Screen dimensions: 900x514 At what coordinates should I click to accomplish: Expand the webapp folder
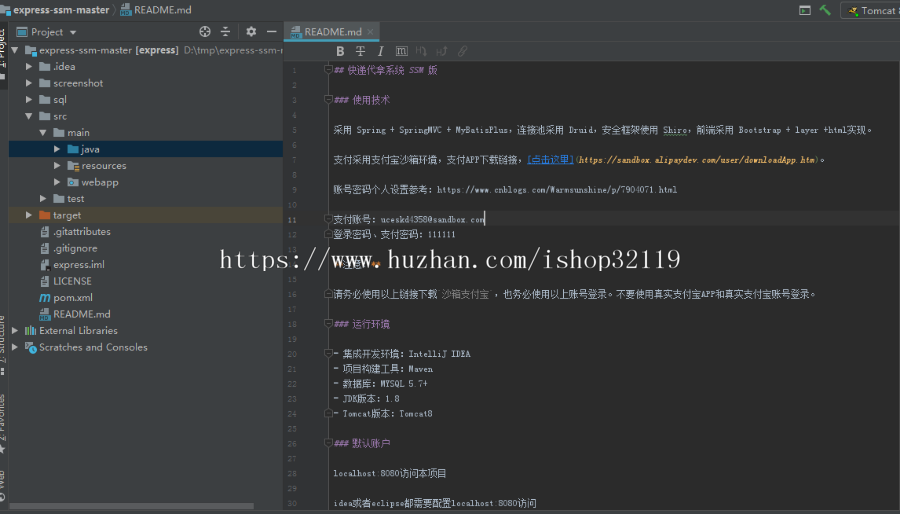pyautogui.click(x=57, y=182)
